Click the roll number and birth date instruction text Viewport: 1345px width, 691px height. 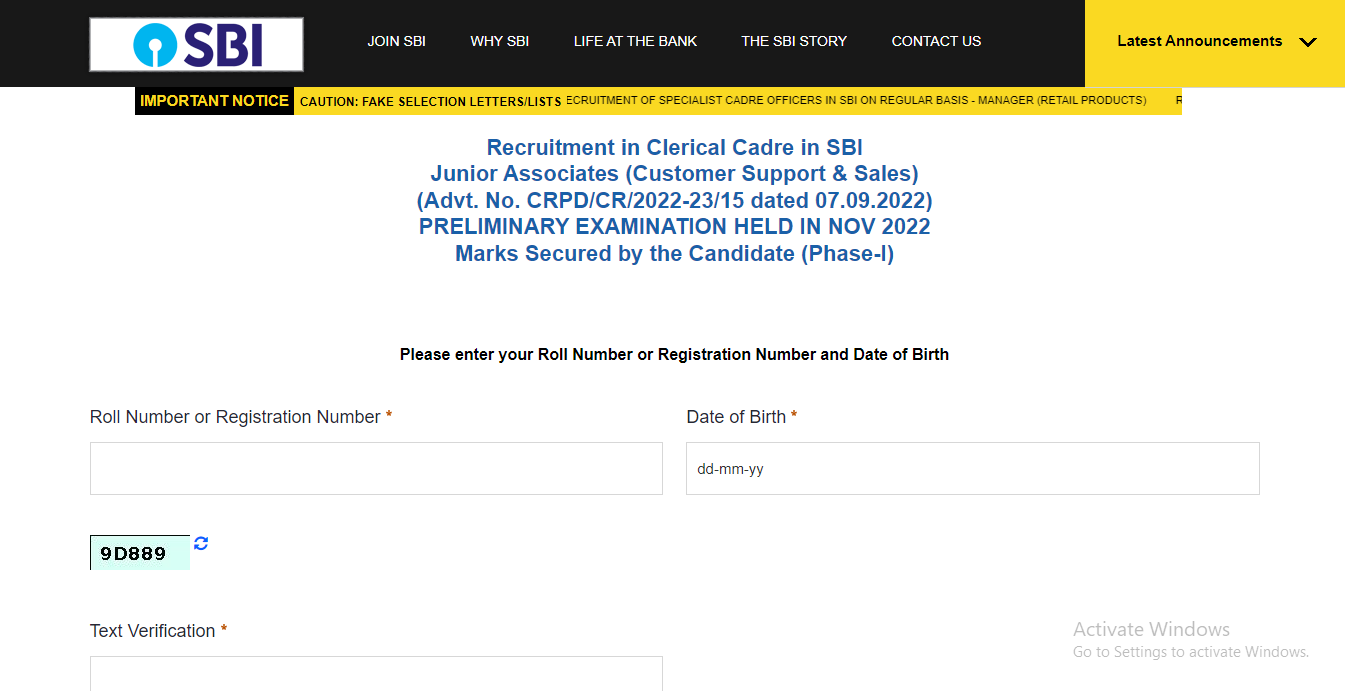click(674, 354)
